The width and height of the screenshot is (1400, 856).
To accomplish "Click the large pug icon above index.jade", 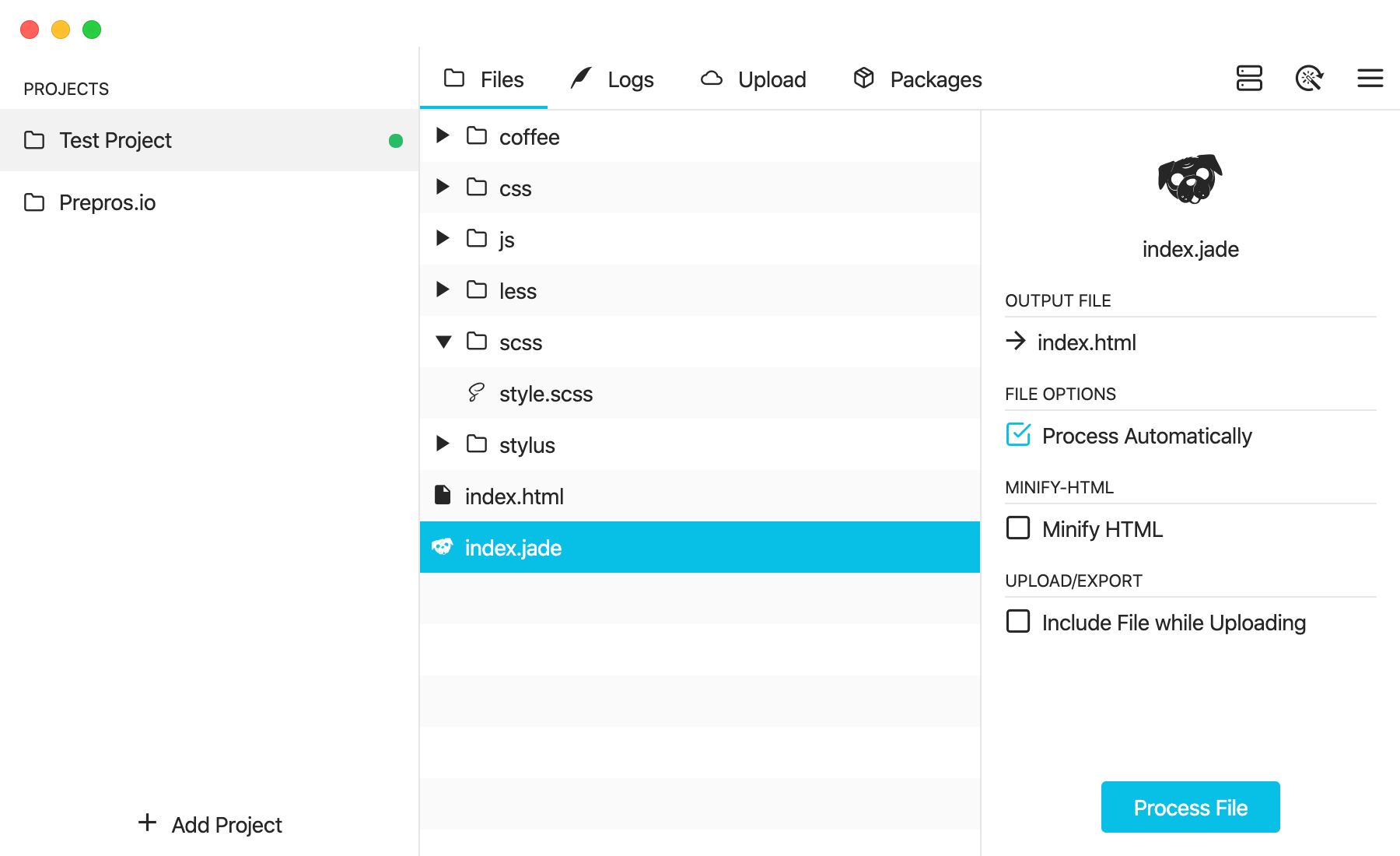I will point(1190,179).
